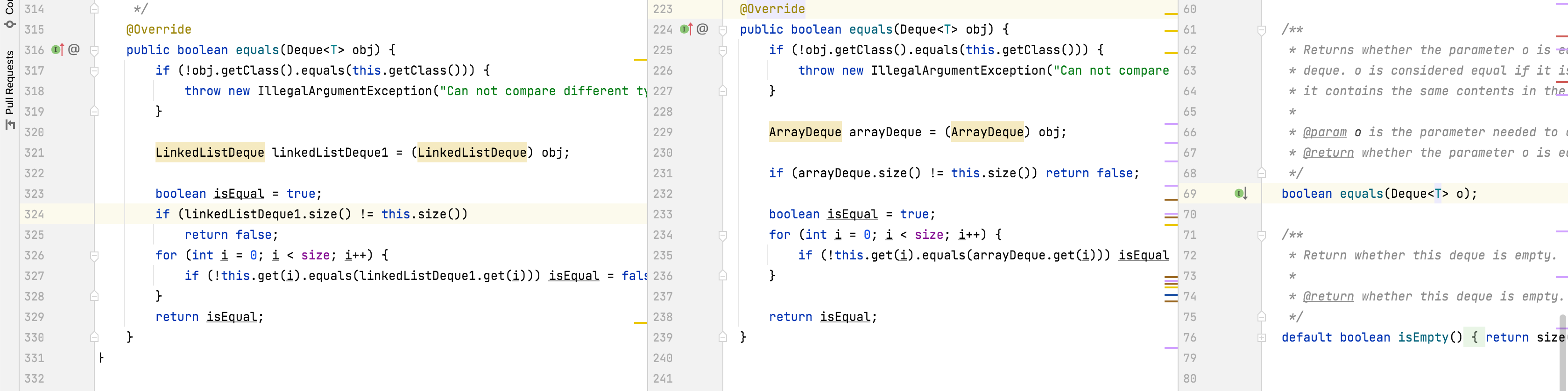Viewport: 1568px width, 391px height.
Task: Click the implements-method gutter icon on line 224
Action: click(x=686, y=29)
